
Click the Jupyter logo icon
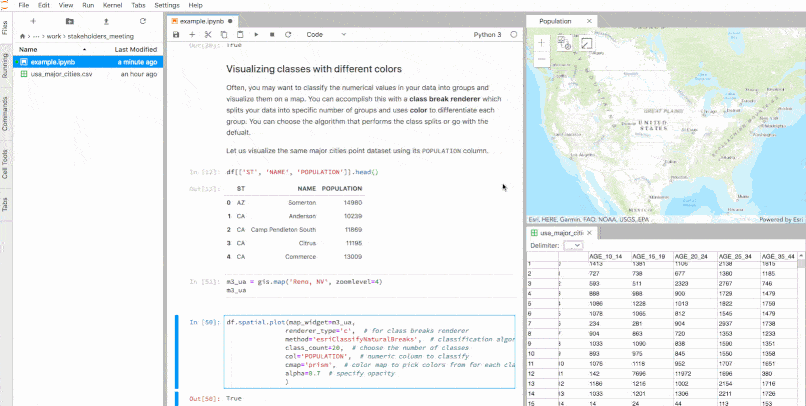(4, 5)
